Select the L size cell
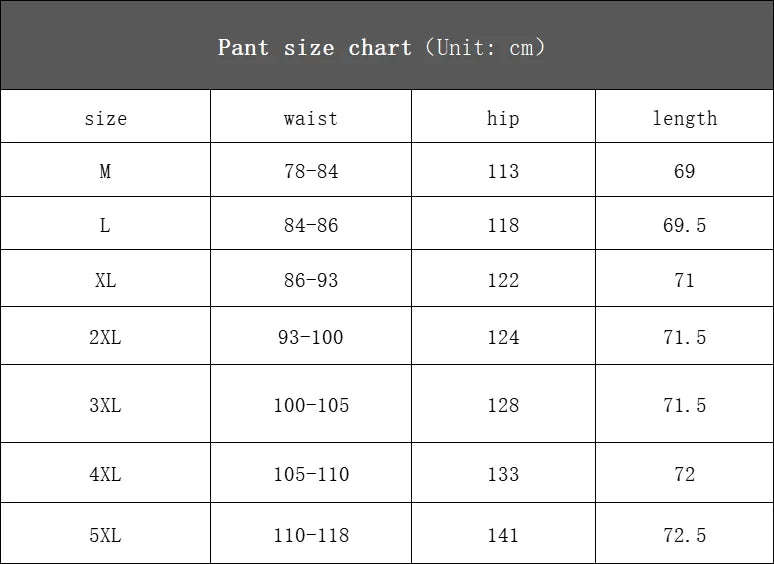Screen dimensions: 774x564 [105, 225]
